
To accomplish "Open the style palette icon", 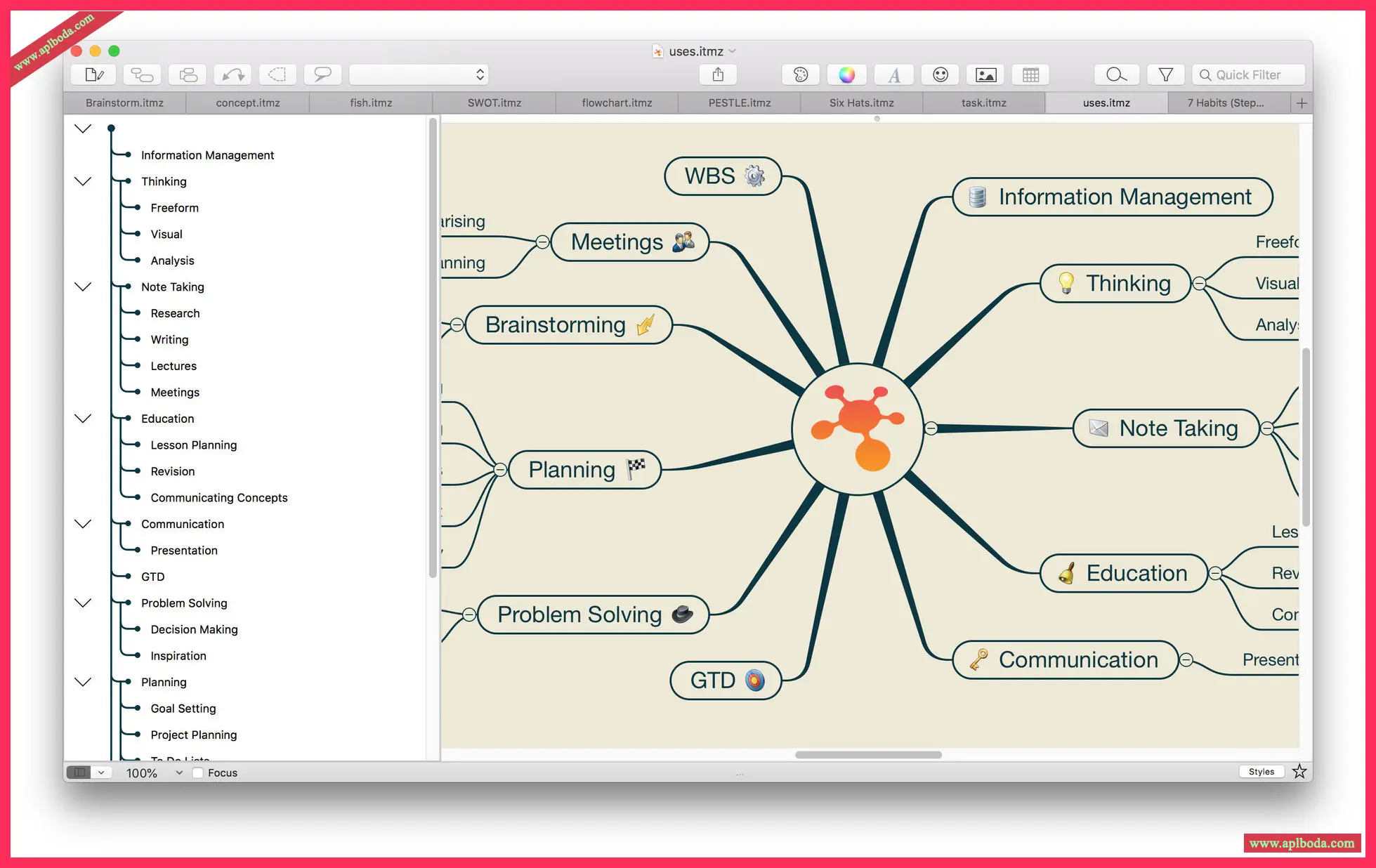I will pyautogui.click(x=801, y=74).
